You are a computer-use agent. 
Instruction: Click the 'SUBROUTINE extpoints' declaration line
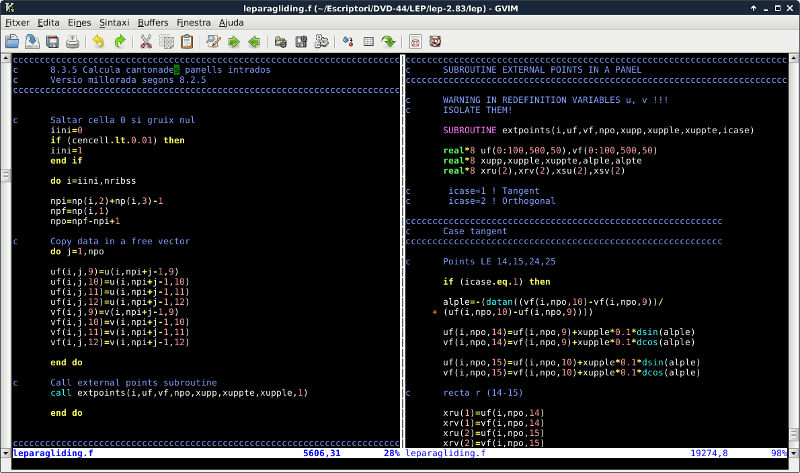click(x=598, y=130)
